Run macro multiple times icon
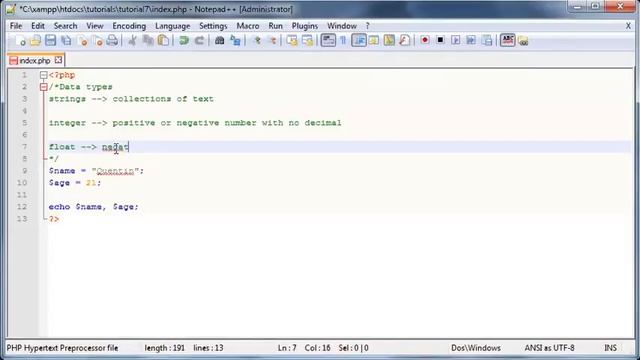640x360 pixels. (x=471, y=40)
